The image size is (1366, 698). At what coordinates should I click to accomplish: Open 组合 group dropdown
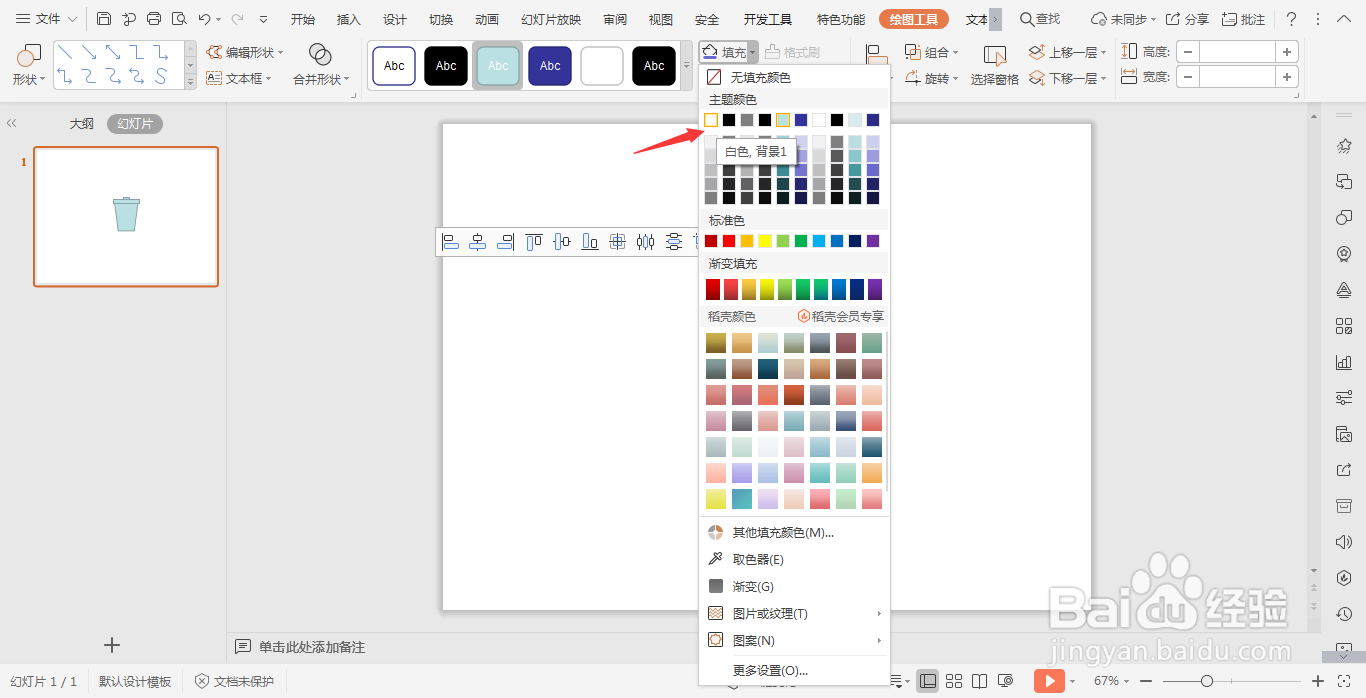coord(931,52)
